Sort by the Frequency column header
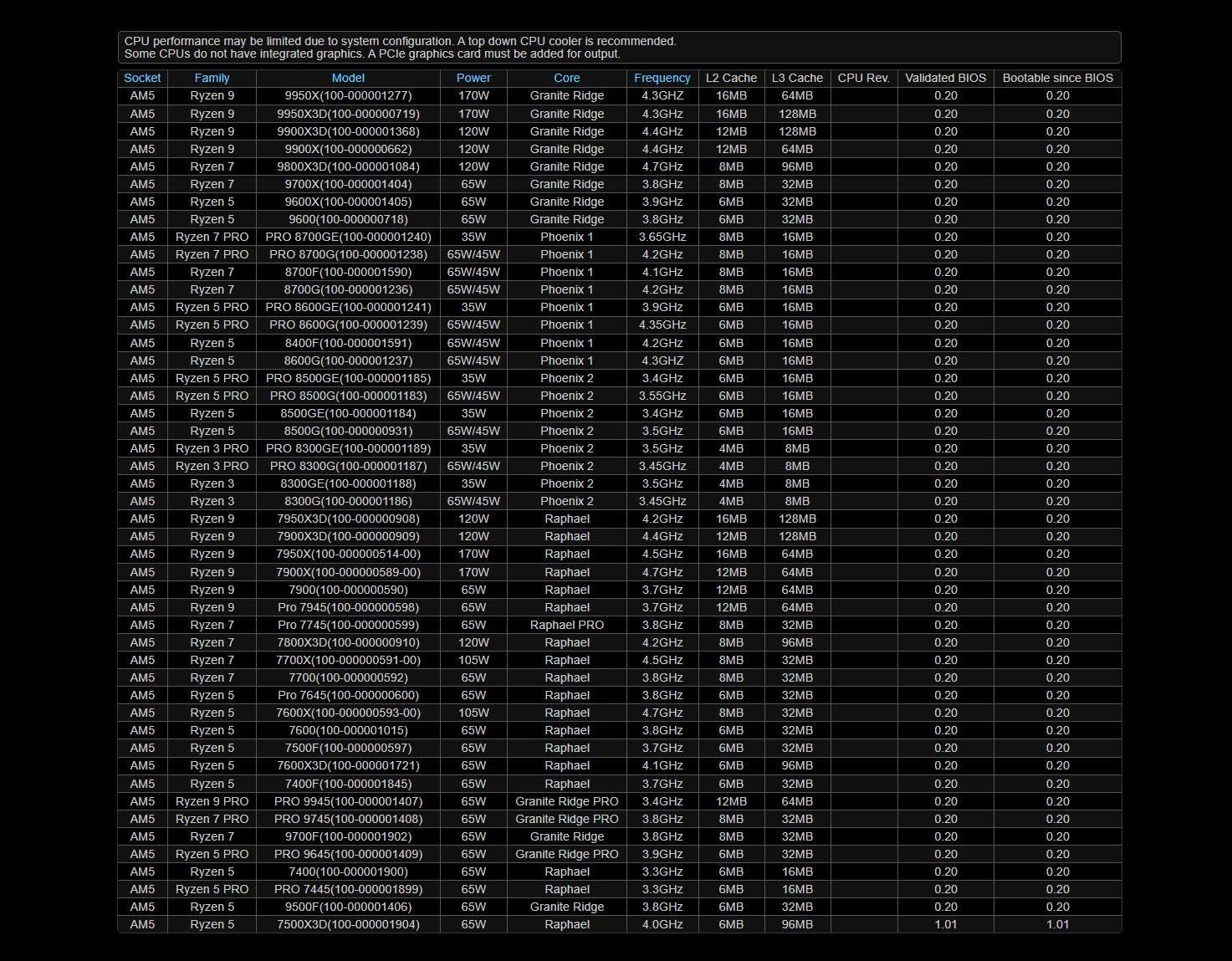Viewport: 1232px width, 961px height. point(662,78)
